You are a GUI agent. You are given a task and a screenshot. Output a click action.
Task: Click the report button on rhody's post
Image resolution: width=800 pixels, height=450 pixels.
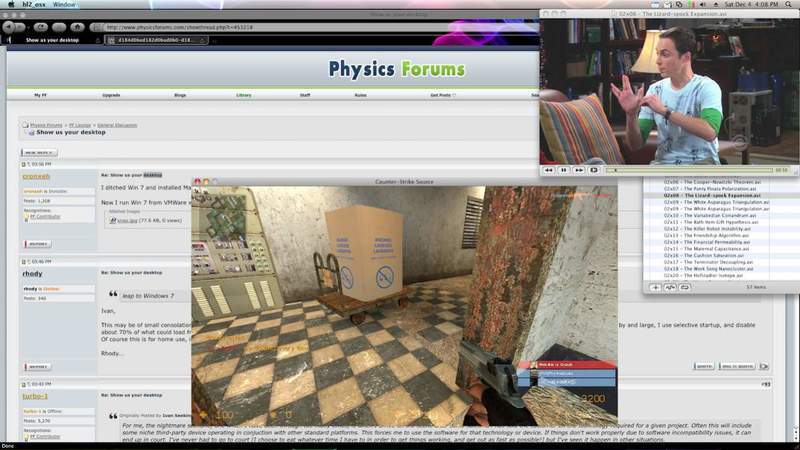click(37, 366)
